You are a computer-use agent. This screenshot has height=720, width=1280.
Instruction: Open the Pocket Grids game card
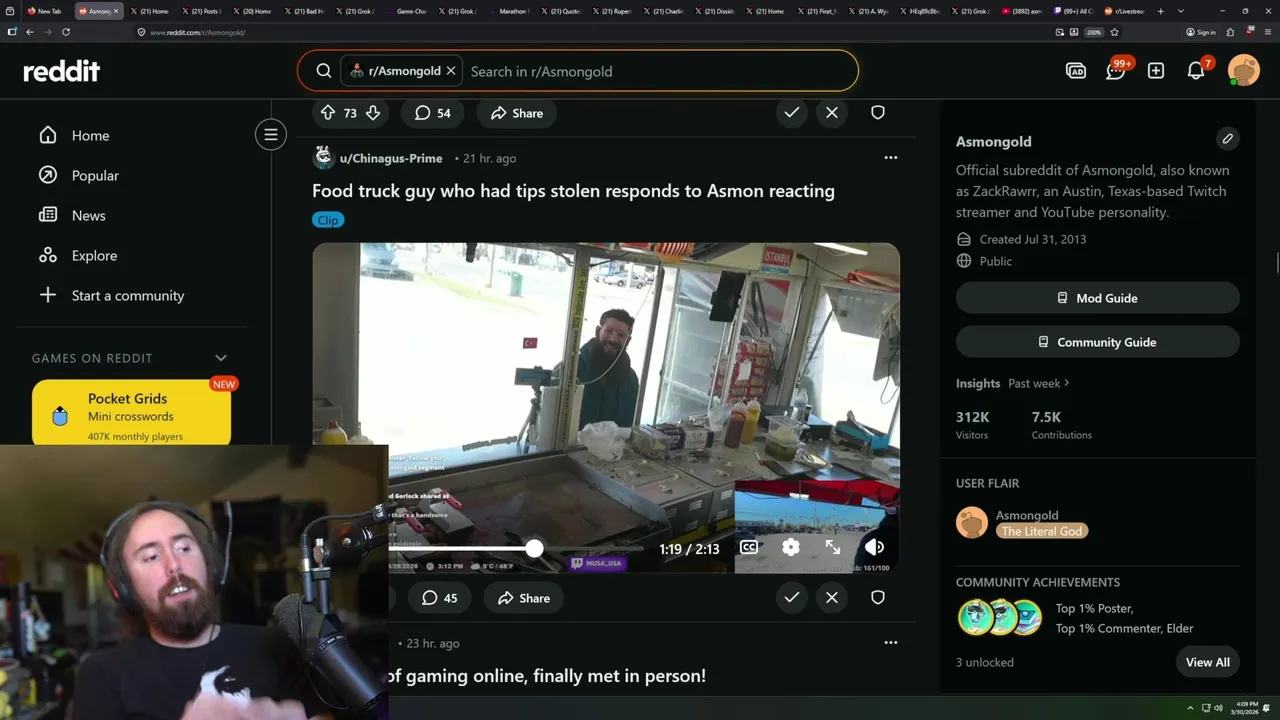[x=131, y=413]
